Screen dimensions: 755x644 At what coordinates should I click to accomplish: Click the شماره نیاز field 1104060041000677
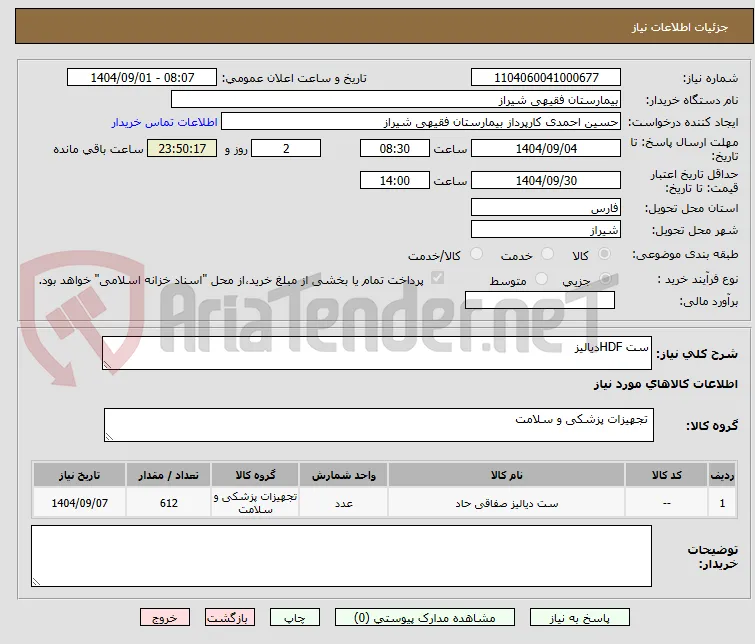pos(546,78)
